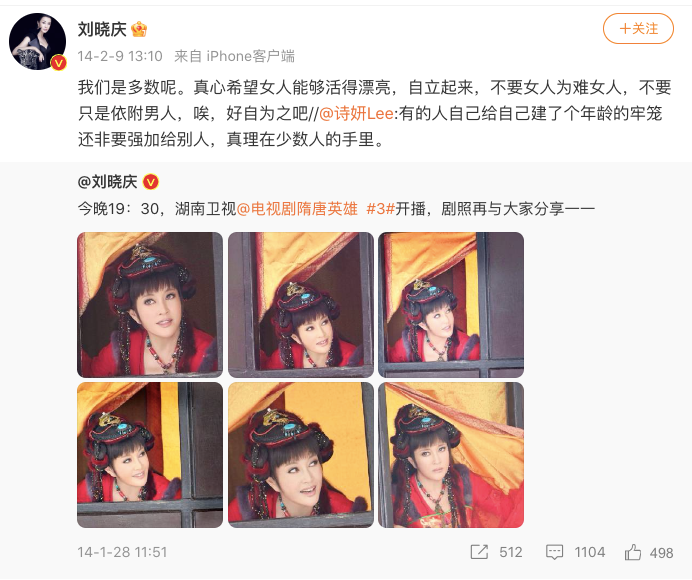Open the first photo thumbnail in grid
The image size is (692, 580).
point(150,305)
